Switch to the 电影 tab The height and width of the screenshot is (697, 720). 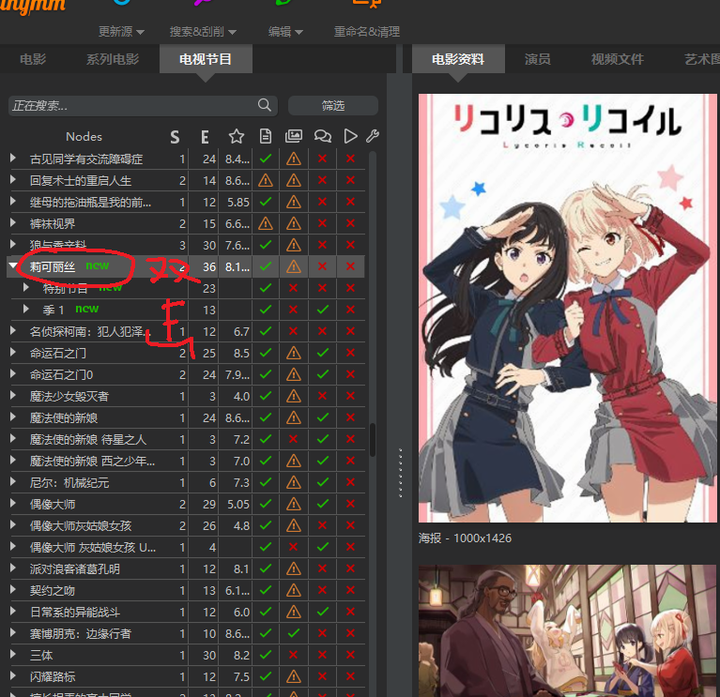(33, 59)
